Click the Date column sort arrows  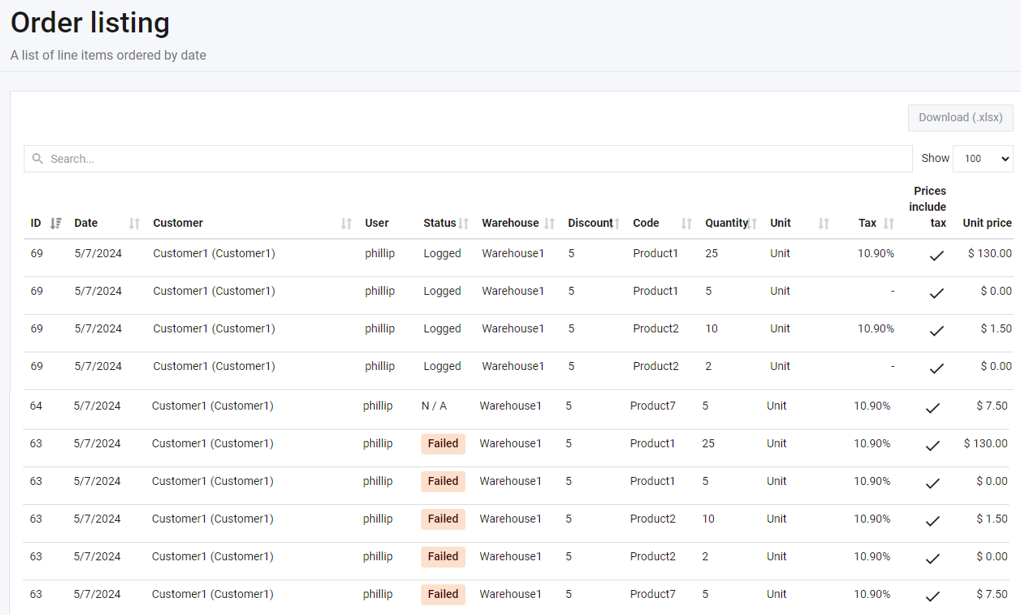click(134, 223)
